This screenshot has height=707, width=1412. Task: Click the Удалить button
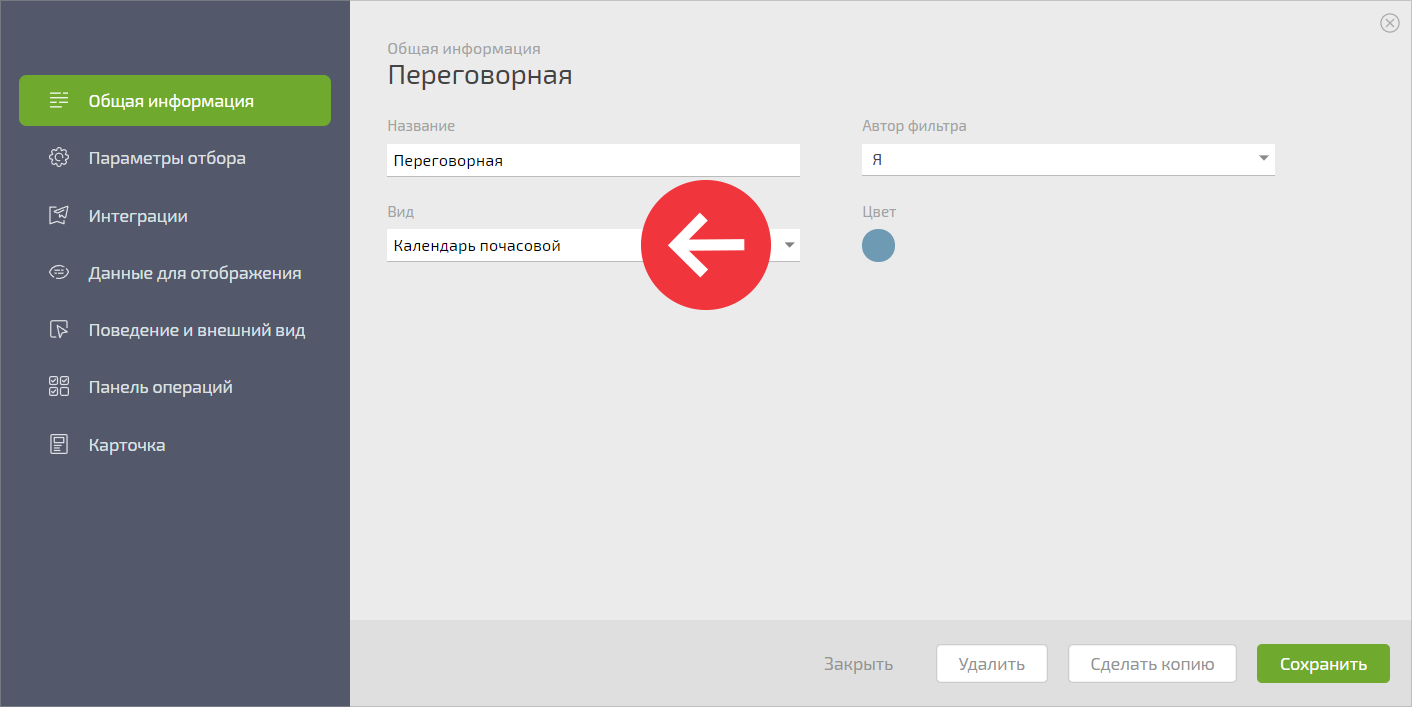[x=992, y=664]
